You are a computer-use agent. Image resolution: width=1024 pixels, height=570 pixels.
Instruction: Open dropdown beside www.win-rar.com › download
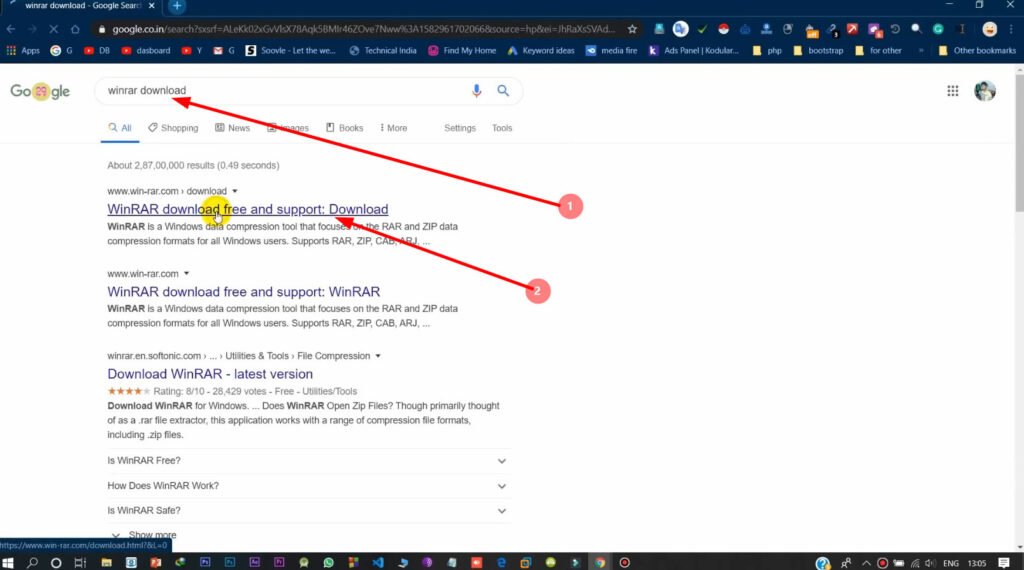tap(235, 191)
